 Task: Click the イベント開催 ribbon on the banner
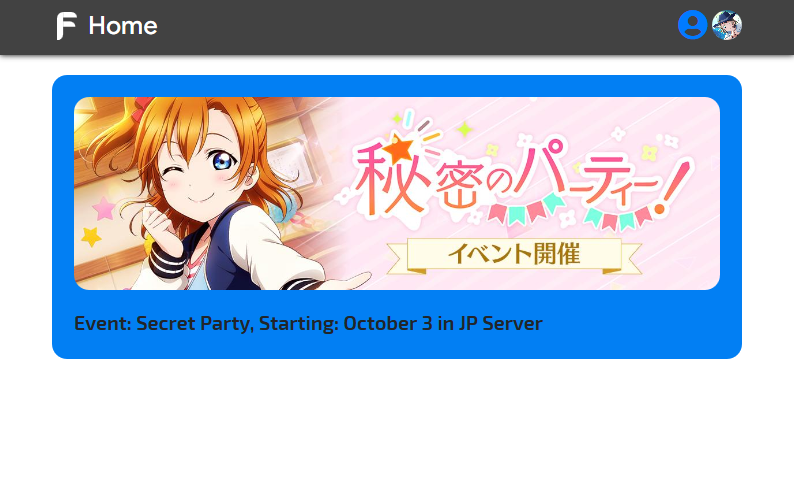point(514,255)
